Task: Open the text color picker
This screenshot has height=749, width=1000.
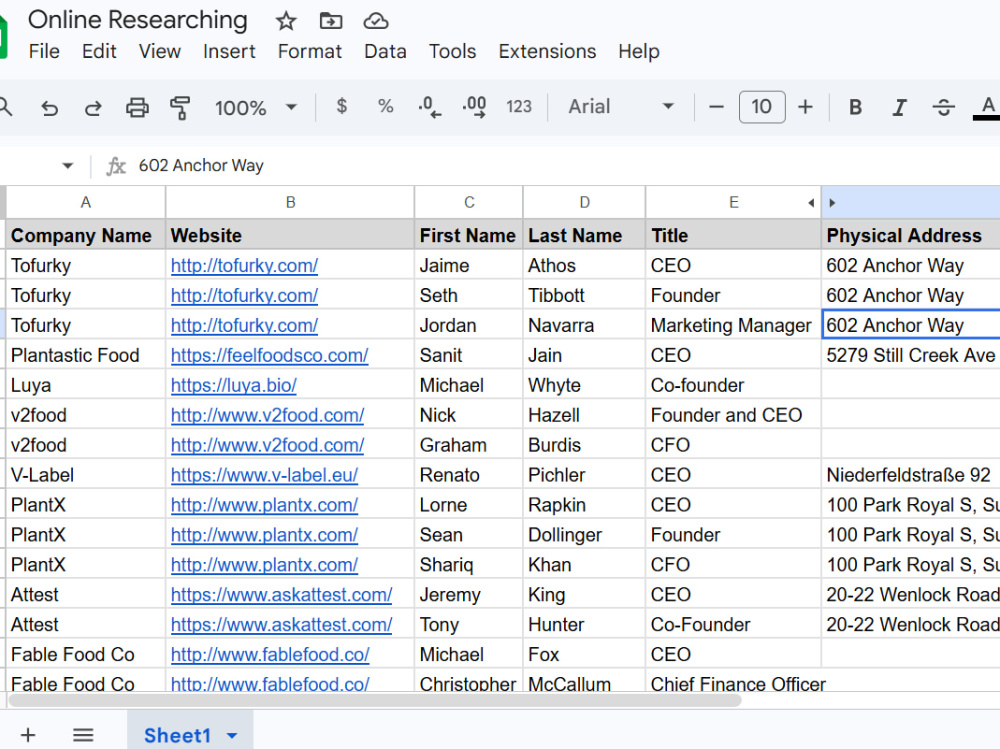Action: point(987,107)
